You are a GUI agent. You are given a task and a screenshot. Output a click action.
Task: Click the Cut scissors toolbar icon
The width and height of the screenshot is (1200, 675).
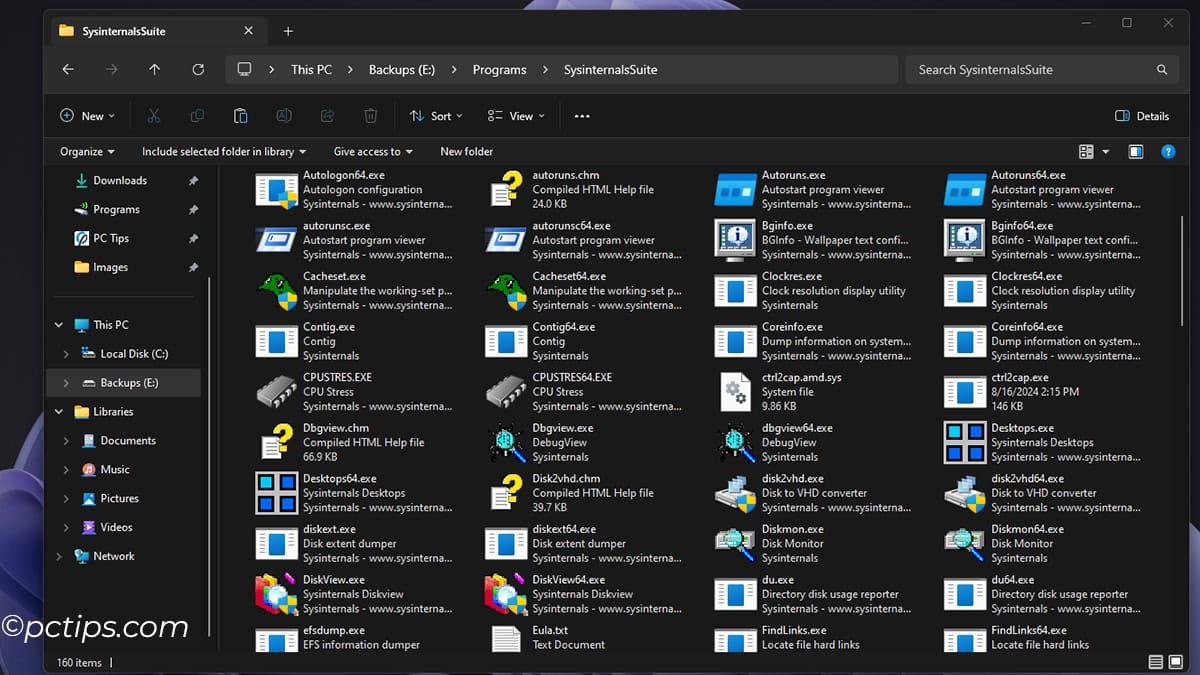pyautogui.click(x=153, y=115)
